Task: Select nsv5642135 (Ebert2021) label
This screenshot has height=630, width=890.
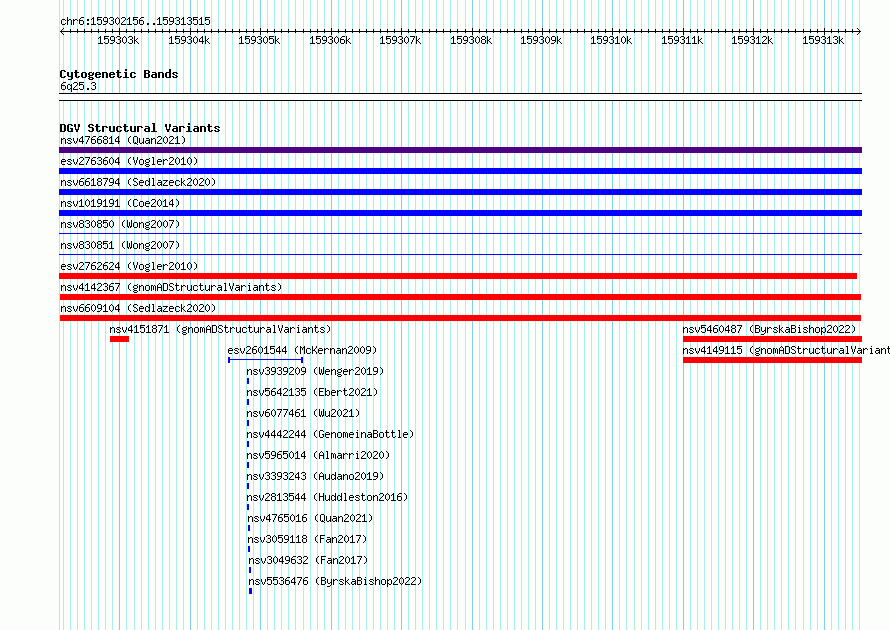Action: (312, 392)
